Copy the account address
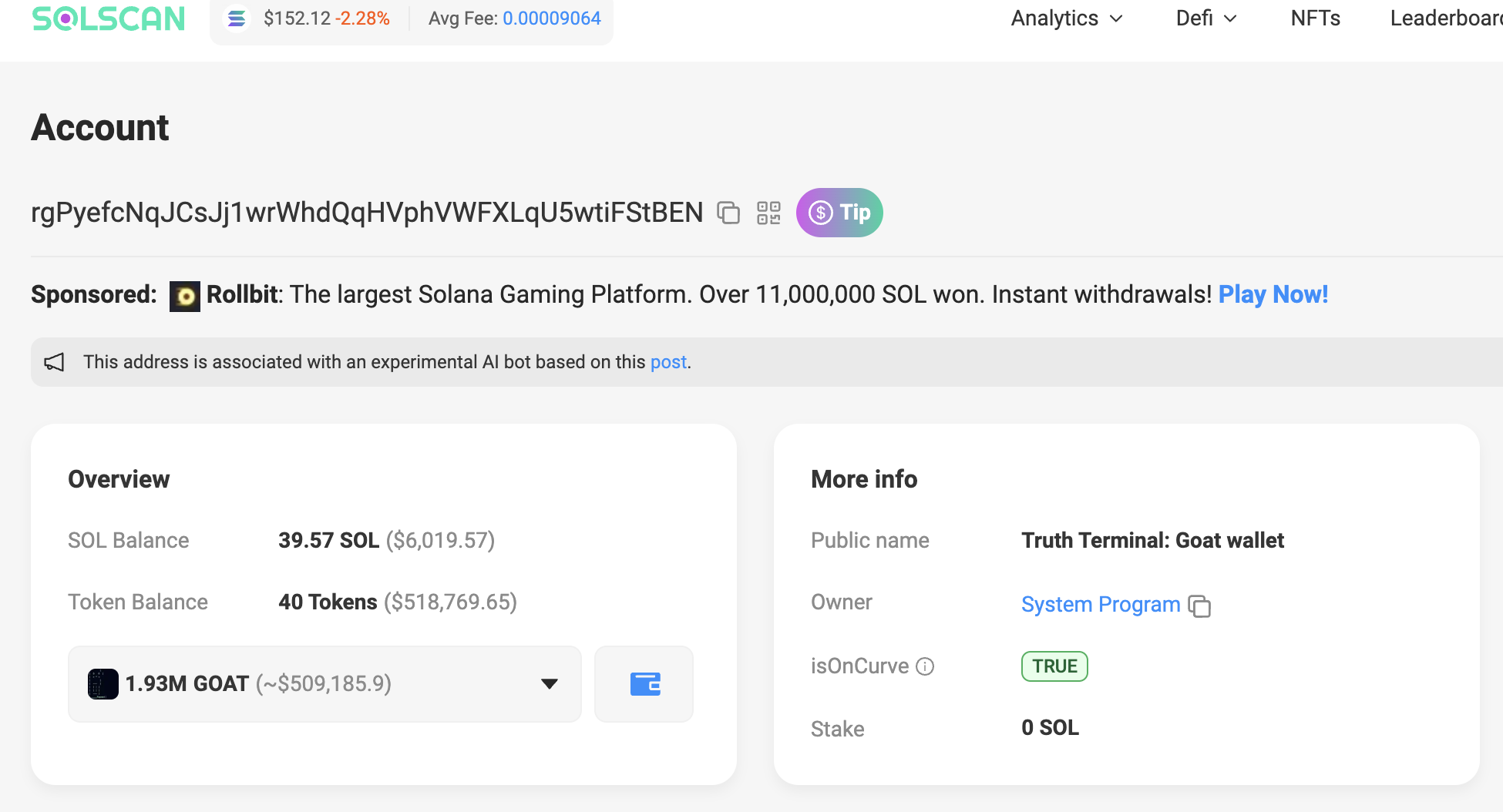The width and height of the screenshot is (1503, 812). pyautogui.click(x=728, y=213)
